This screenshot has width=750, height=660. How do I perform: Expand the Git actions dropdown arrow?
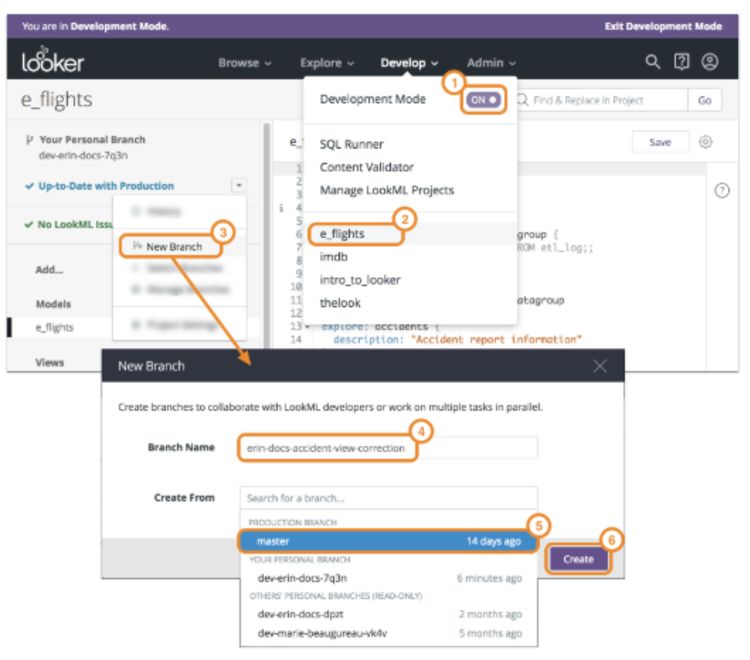(239, 185)
